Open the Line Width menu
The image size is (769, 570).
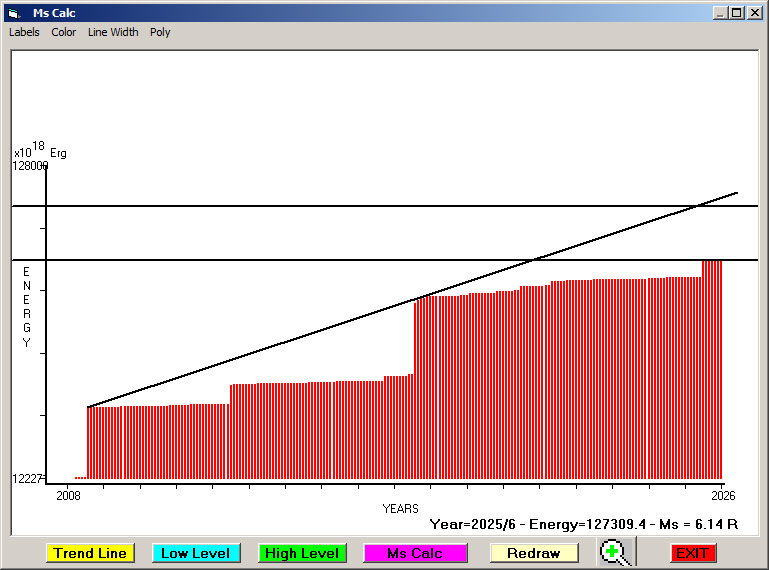point(113,32)
